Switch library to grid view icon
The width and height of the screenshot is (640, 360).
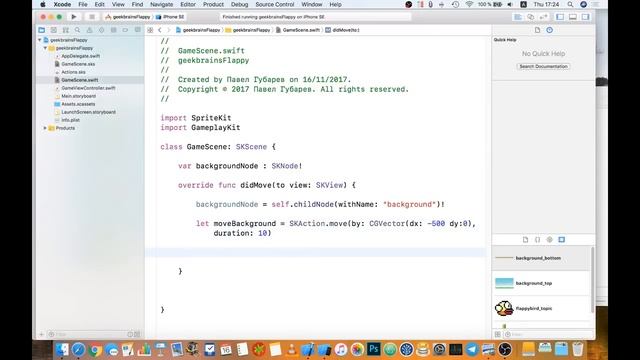coord(498,334)
